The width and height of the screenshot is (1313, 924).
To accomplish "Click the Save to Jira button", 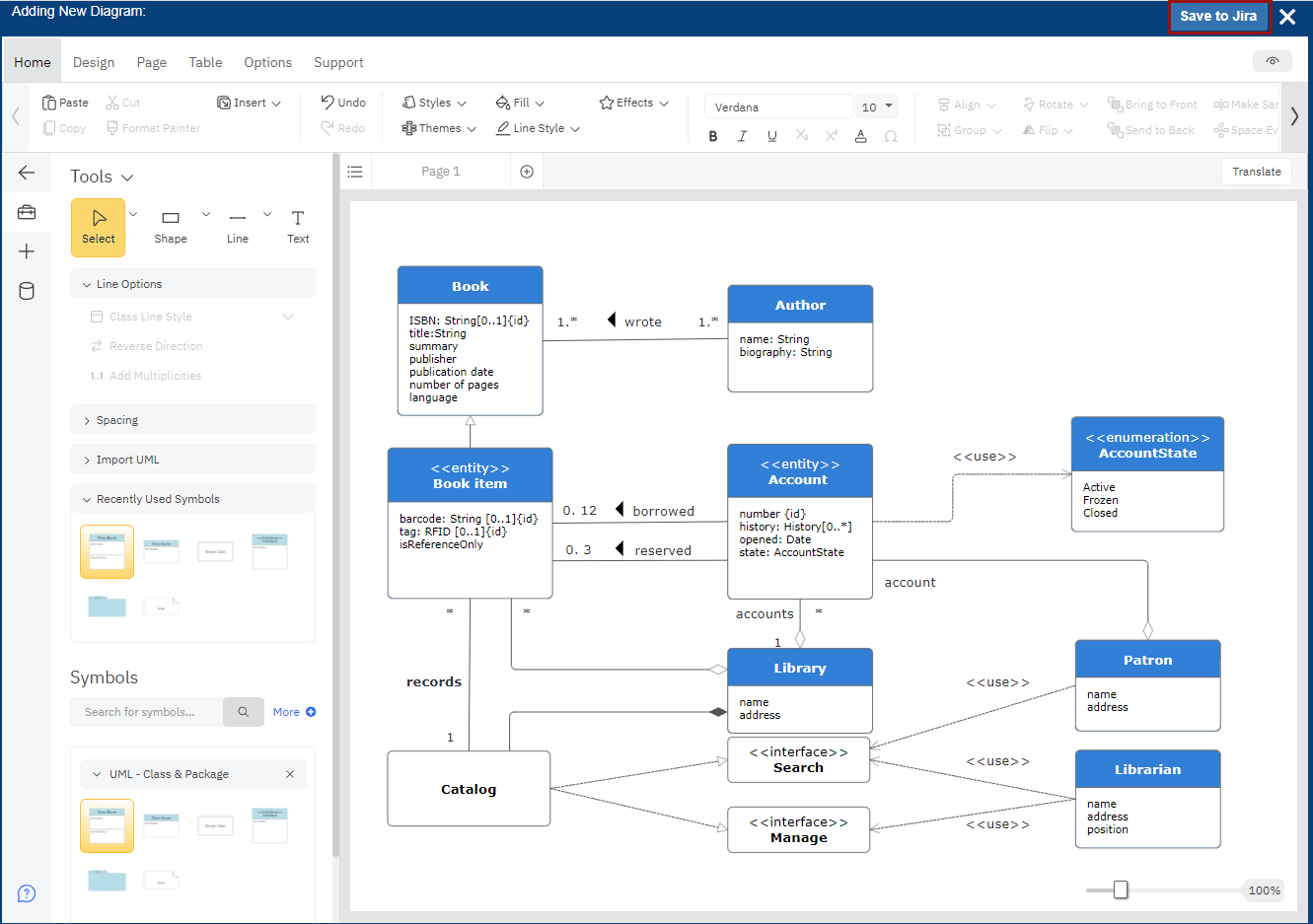I will pos(1219,17).
